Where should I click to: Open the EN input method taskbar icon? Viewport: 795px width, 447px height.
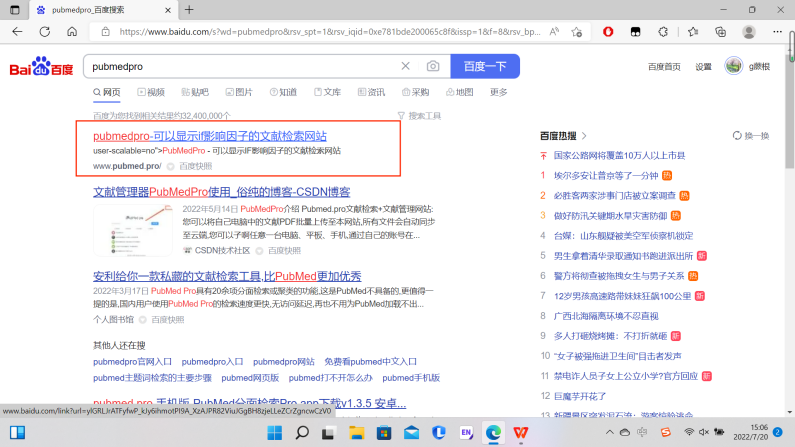pos(466,433)
